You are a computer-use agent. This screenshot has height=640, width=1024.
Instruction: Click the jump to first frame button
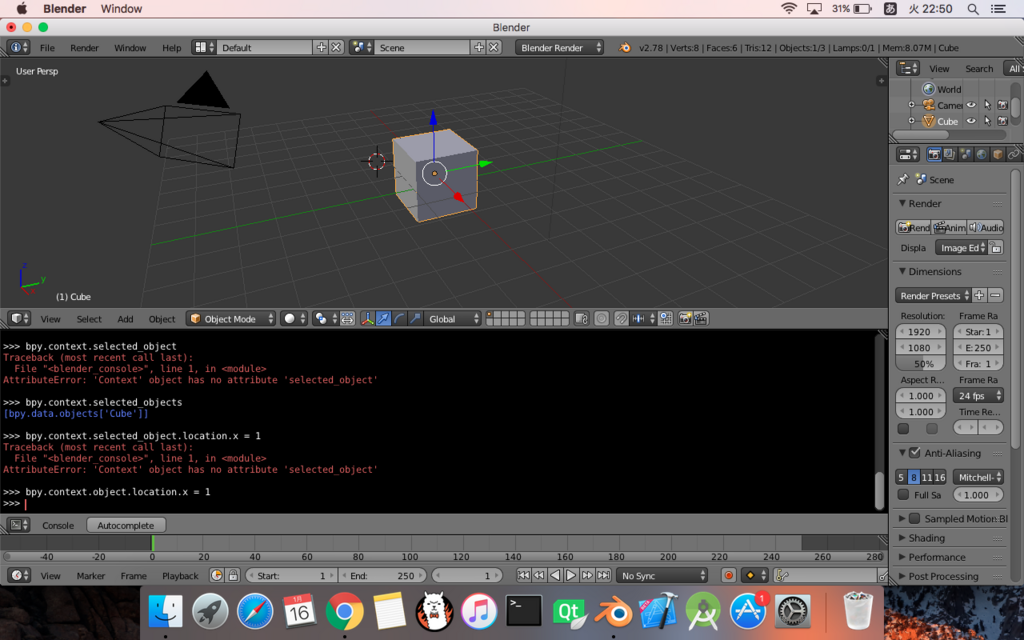click(x=524, y=575)
